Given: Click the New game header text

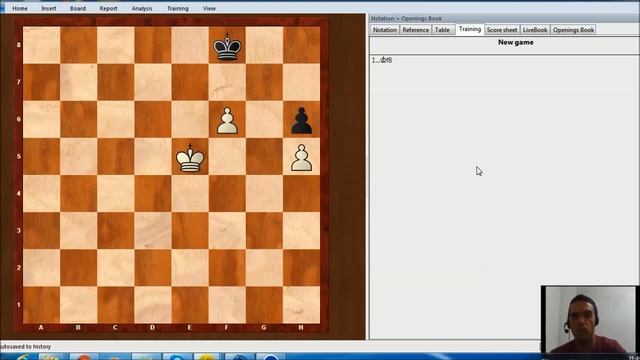Looking at the screenshot, I should (x=516, y=42).
